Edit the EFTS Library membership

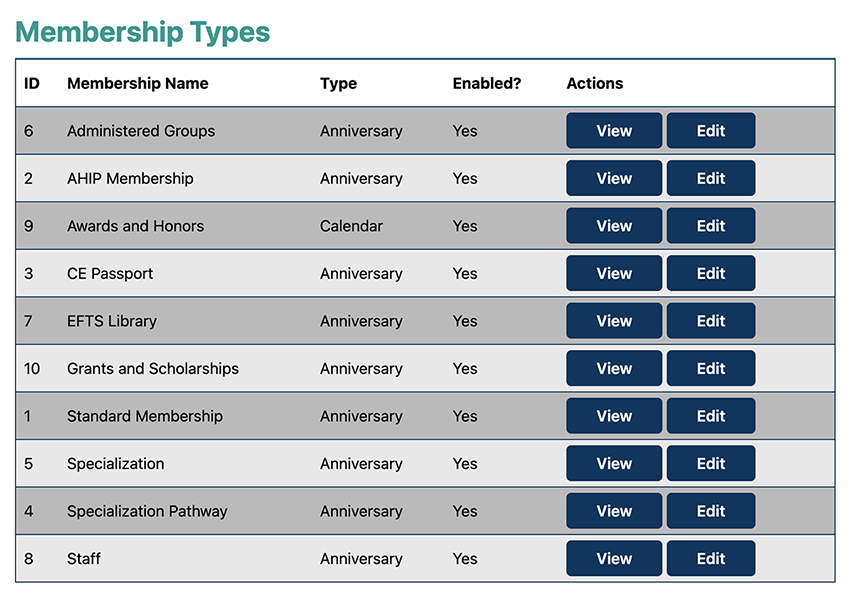[x=710, y=321]
